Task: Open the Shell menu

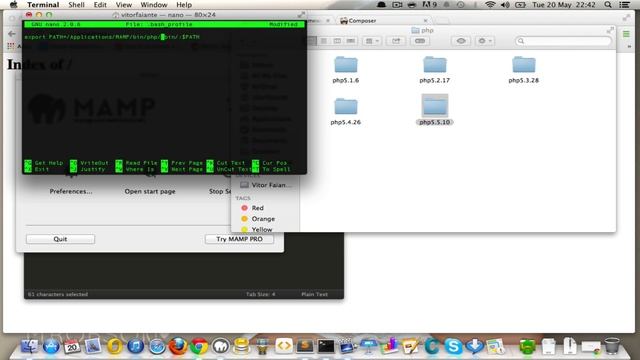Action: 76,4
